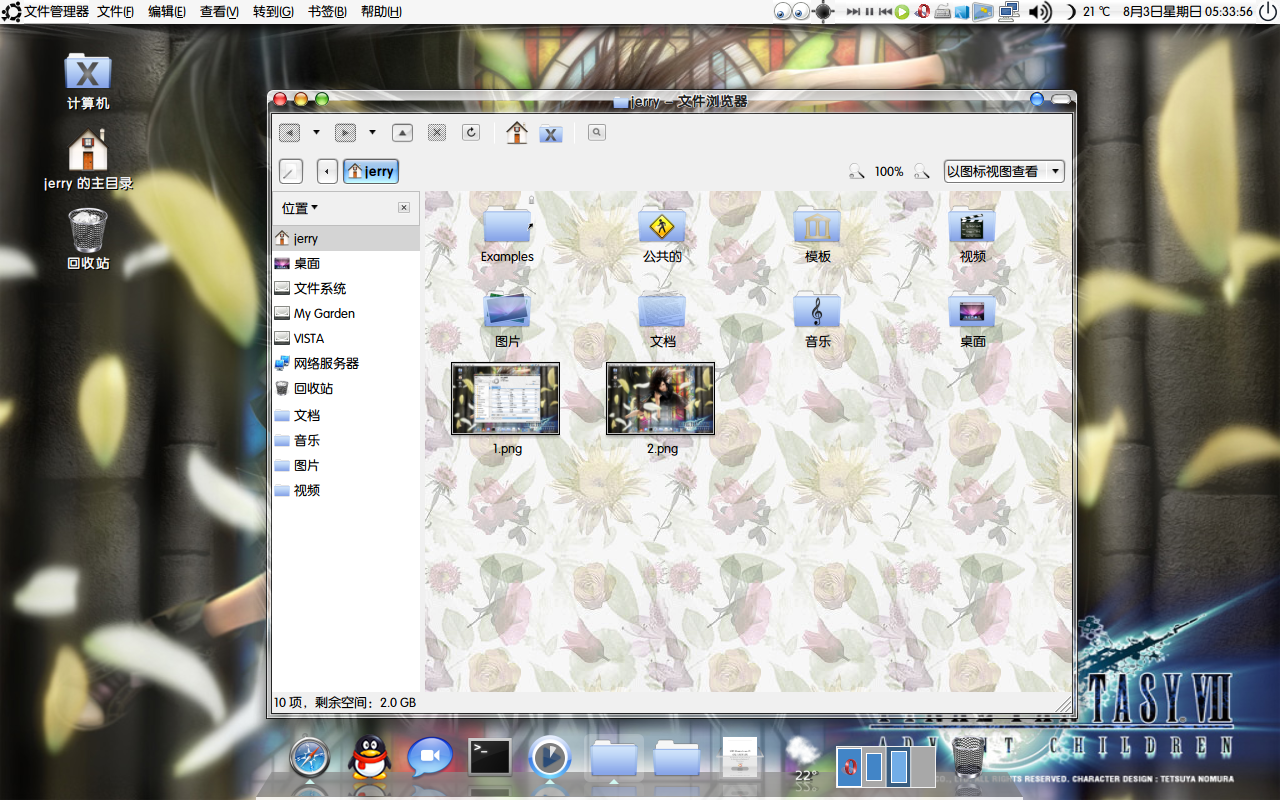1280x800 pixels.
Task: Select 音乐 bookmark in sidebar
Action: click(346, 440)
